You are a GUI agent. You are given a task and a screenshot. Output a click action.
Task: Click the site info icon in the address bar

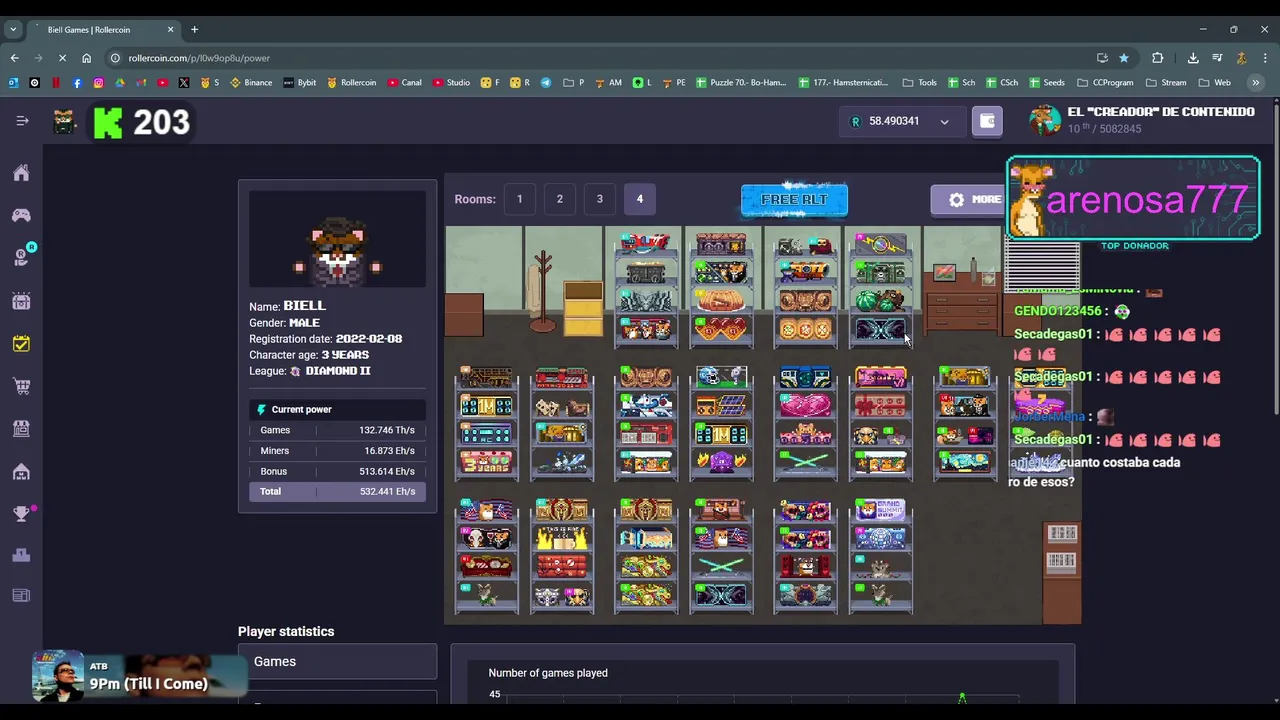[x=115, y=58]
